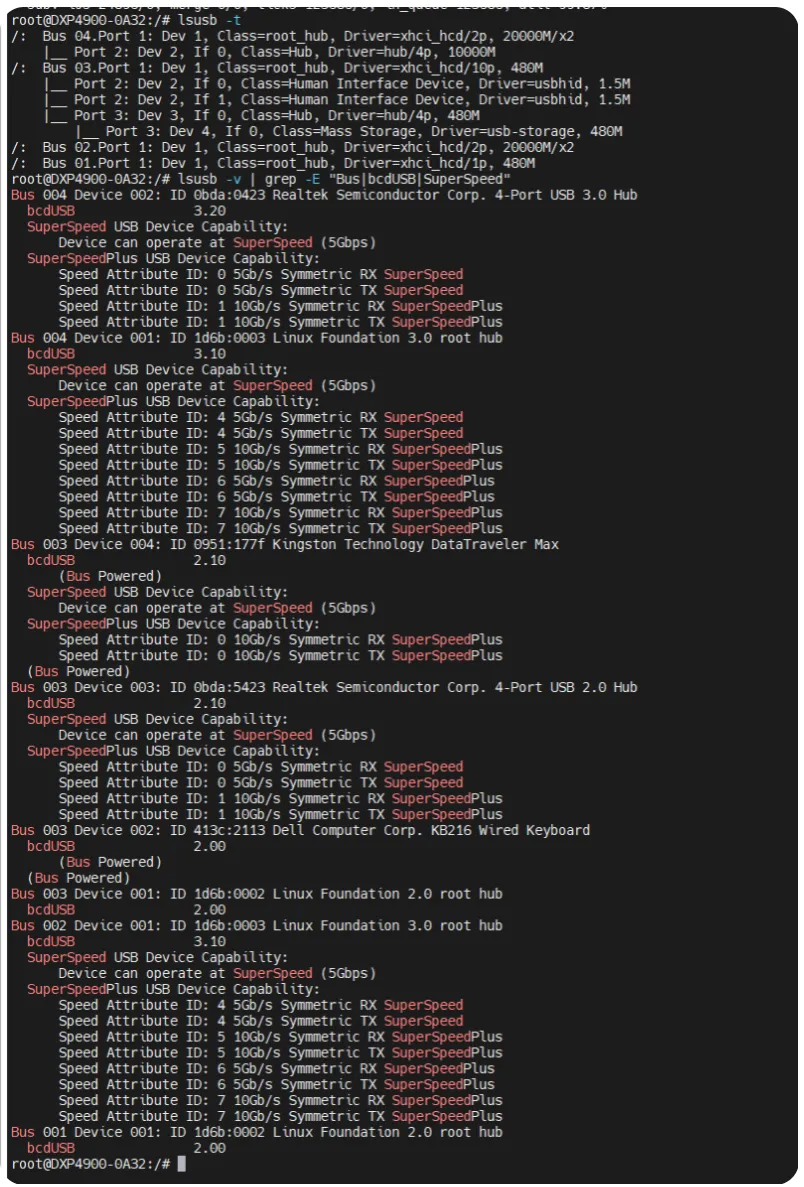Click the Realtek 4-Port USB 2.0 Hub line
The height and width of the screenshot is (1187, 804).
click(324, 687)
